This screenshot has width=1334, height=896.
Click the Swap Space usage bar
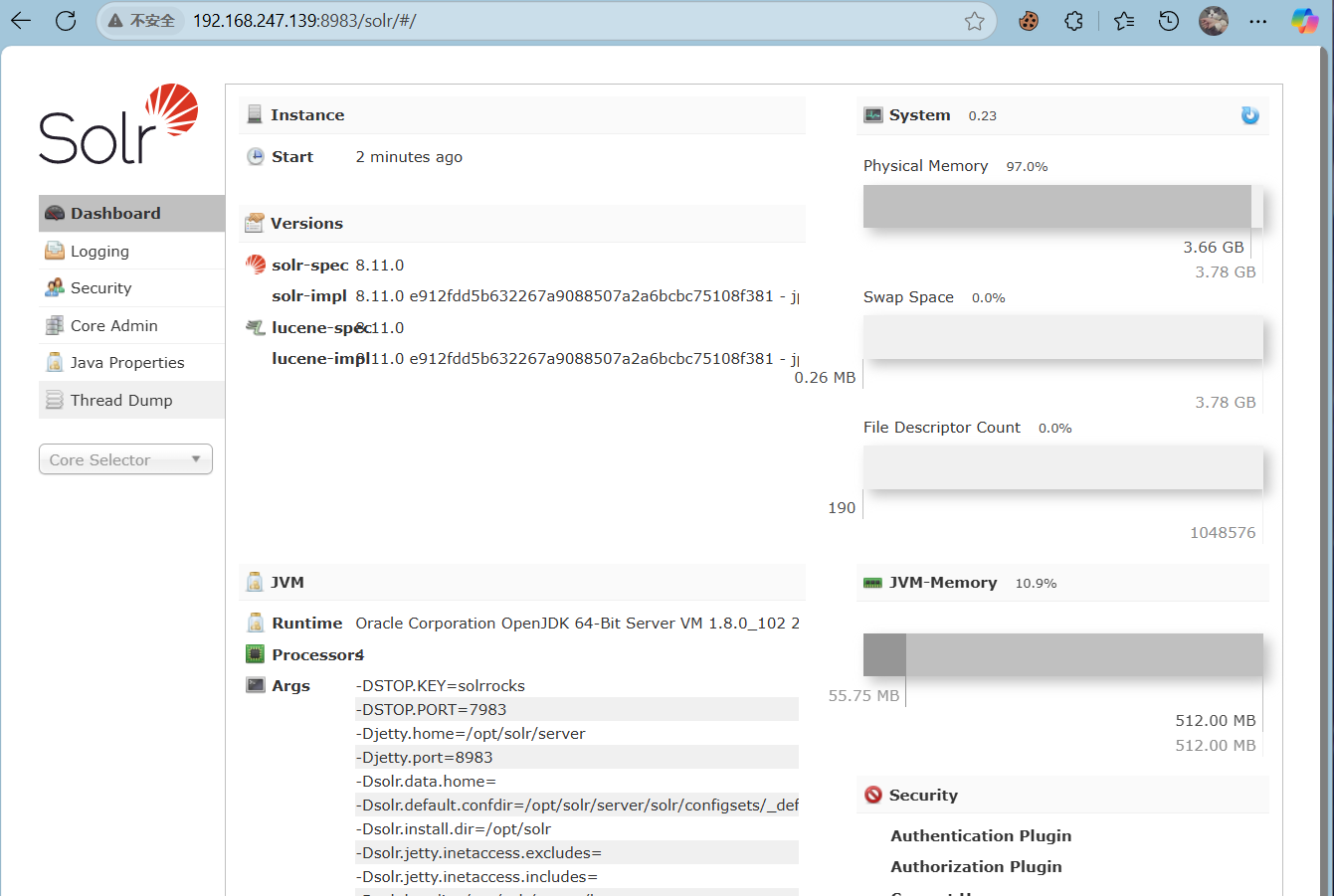(x=1063, y=337)
